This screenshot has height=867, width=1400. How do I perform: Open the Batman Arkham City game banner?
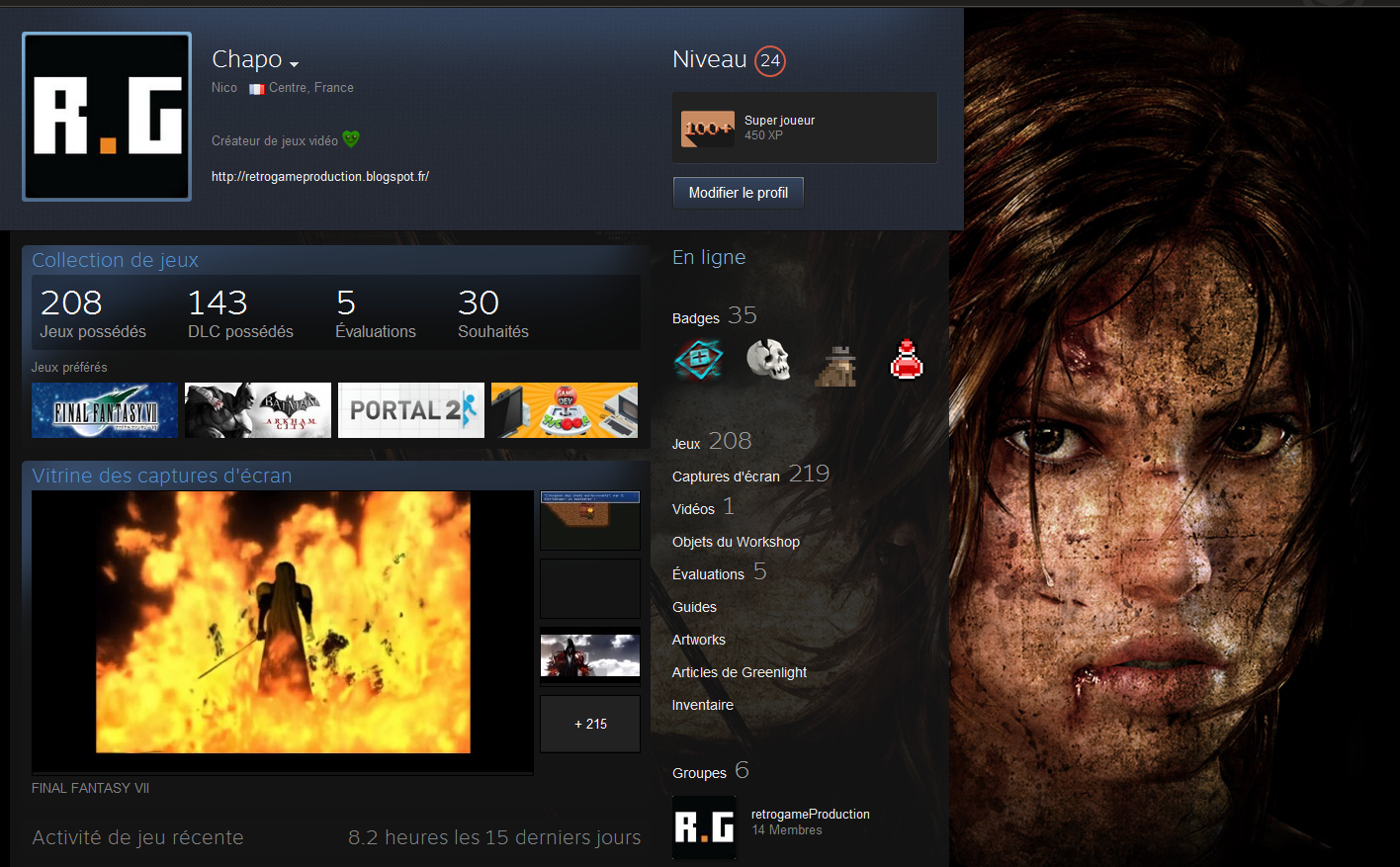(x=258, y=410)
